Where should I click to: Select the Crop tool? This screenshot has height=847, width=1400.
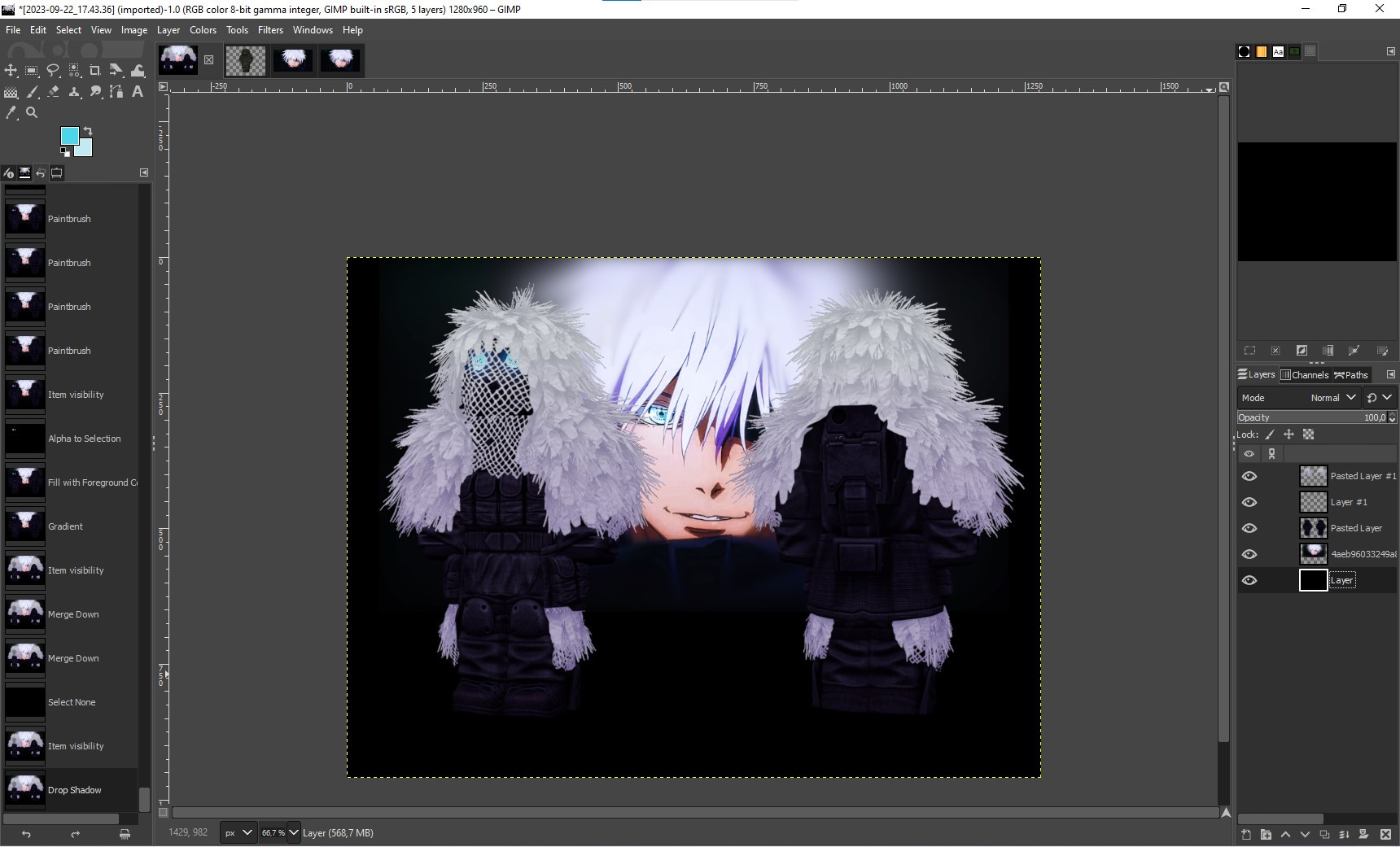tap(95, 71)
